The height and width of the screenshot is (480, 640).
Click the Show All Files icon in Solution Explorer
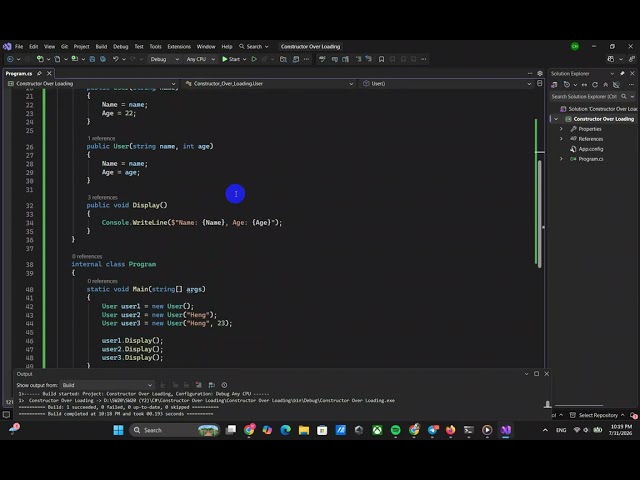616,85
